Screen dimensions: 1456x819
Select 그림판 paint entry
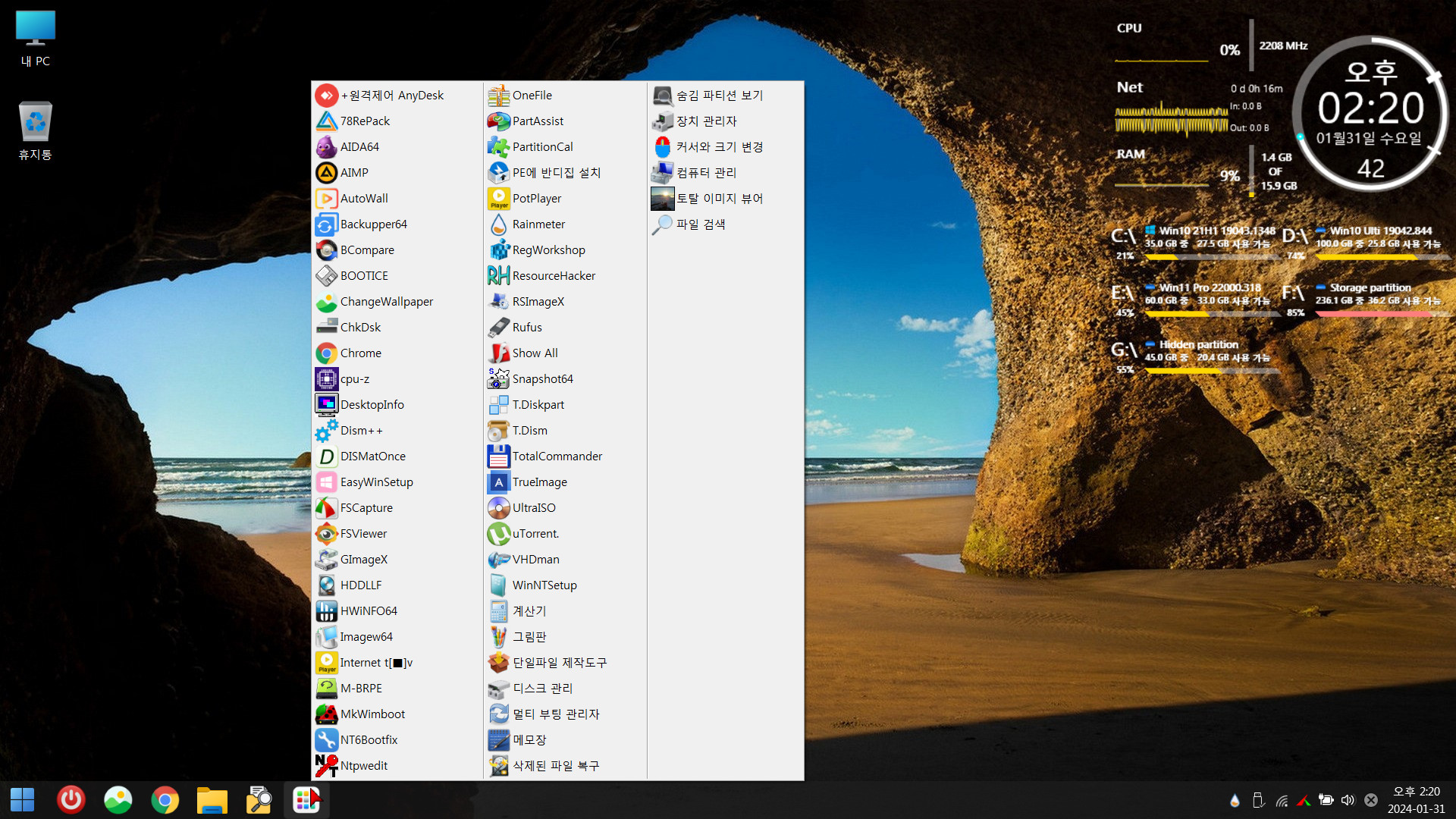(565, 637)
